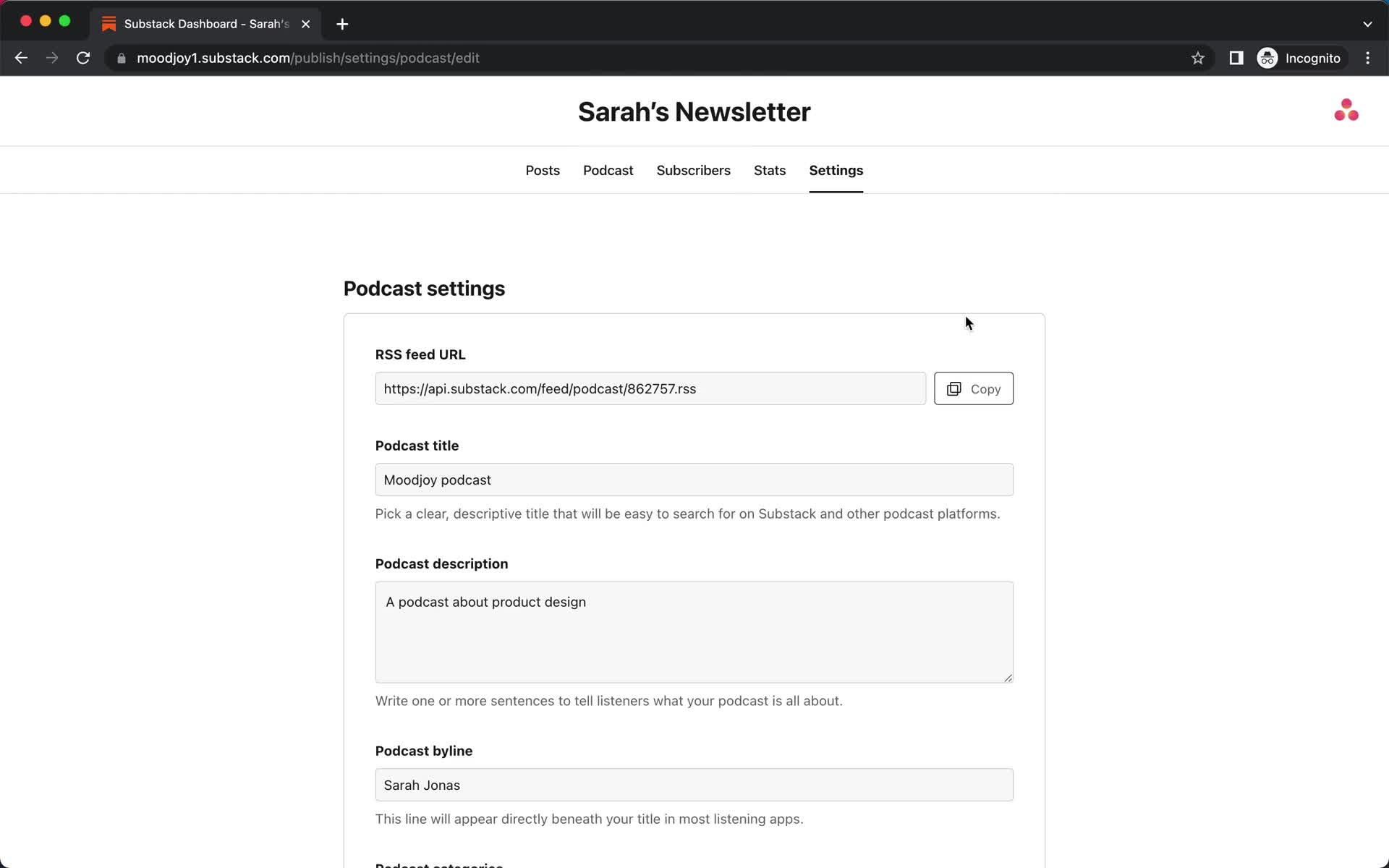The width and height of the screenshot is (1389, 868).
Task: Close the Substack Dashboard tab
Action: [306, 24]
